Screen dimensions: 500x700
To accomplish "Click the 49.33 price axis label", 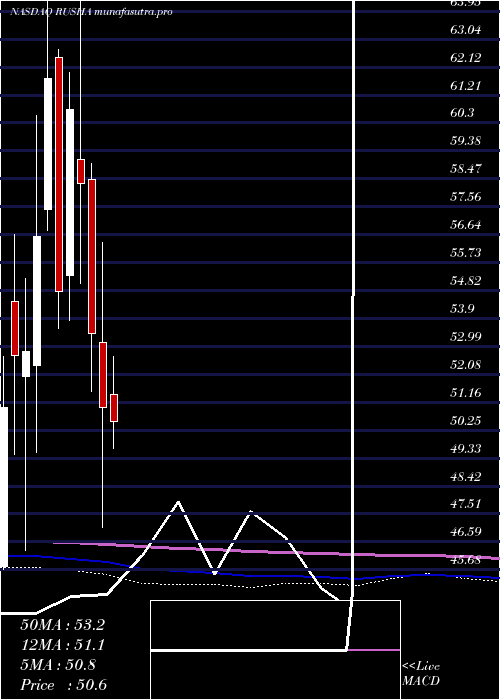I will 466,448.
